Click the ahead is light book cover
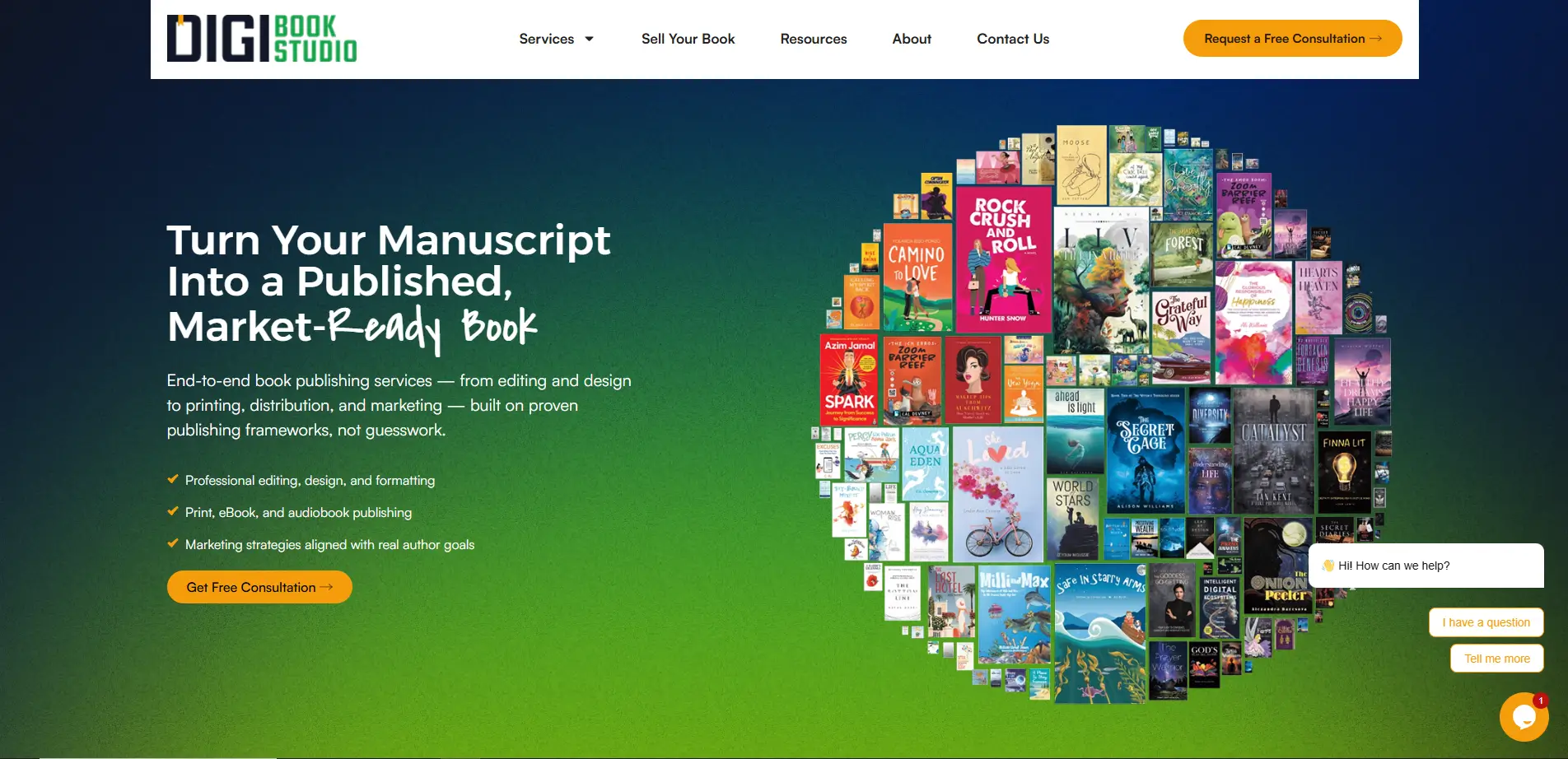Screen dimensions: 1568x759 1075,431
